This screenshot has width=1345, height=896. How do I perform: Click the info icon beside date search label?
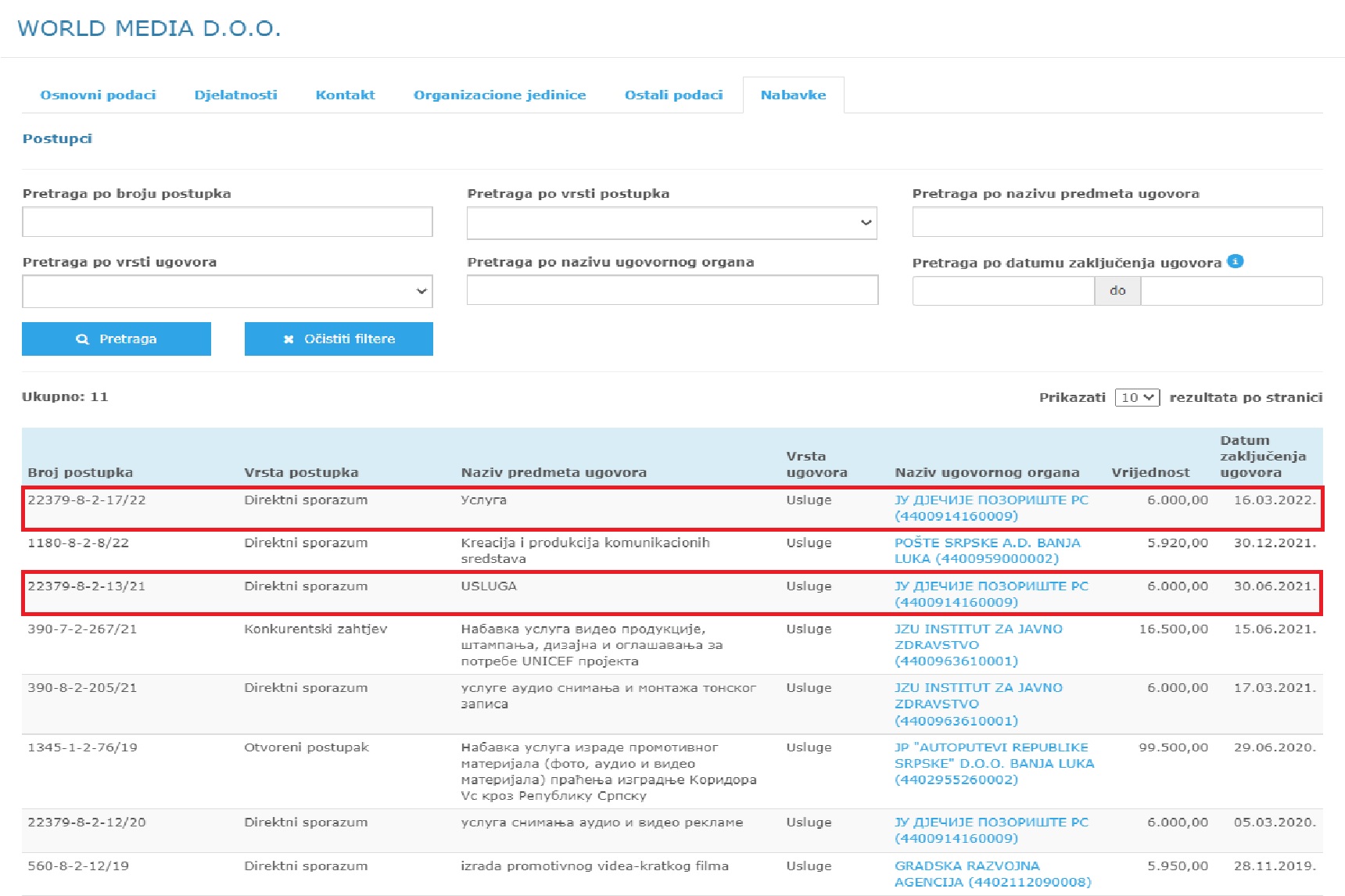(x=1235, y=261)
